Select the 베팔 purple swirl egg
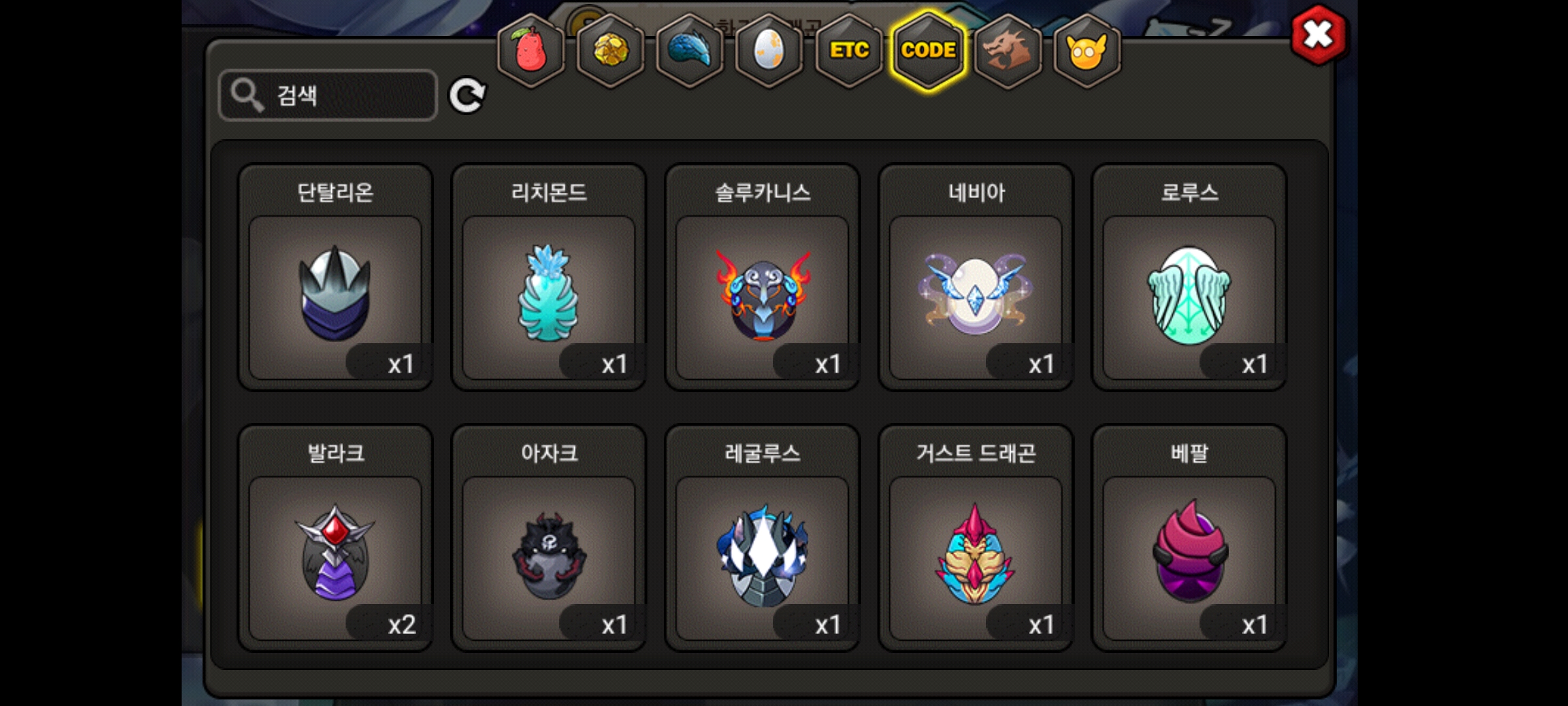This screenshot has width=1568, height=706. [1190, 538]
